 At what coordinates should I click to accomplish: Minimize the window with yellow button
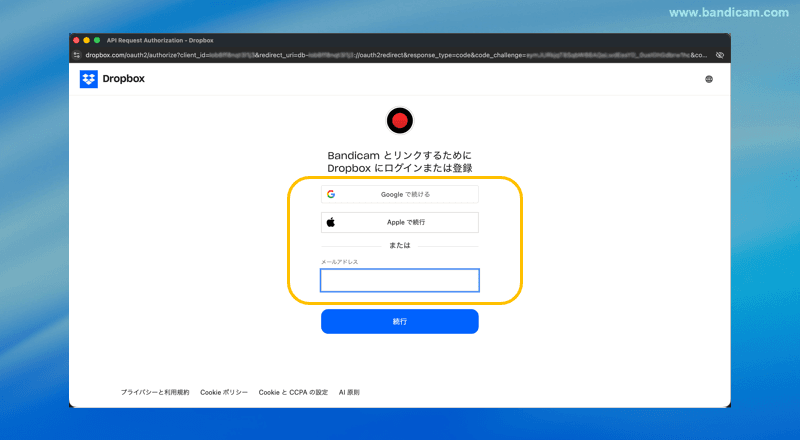(86, 40)
